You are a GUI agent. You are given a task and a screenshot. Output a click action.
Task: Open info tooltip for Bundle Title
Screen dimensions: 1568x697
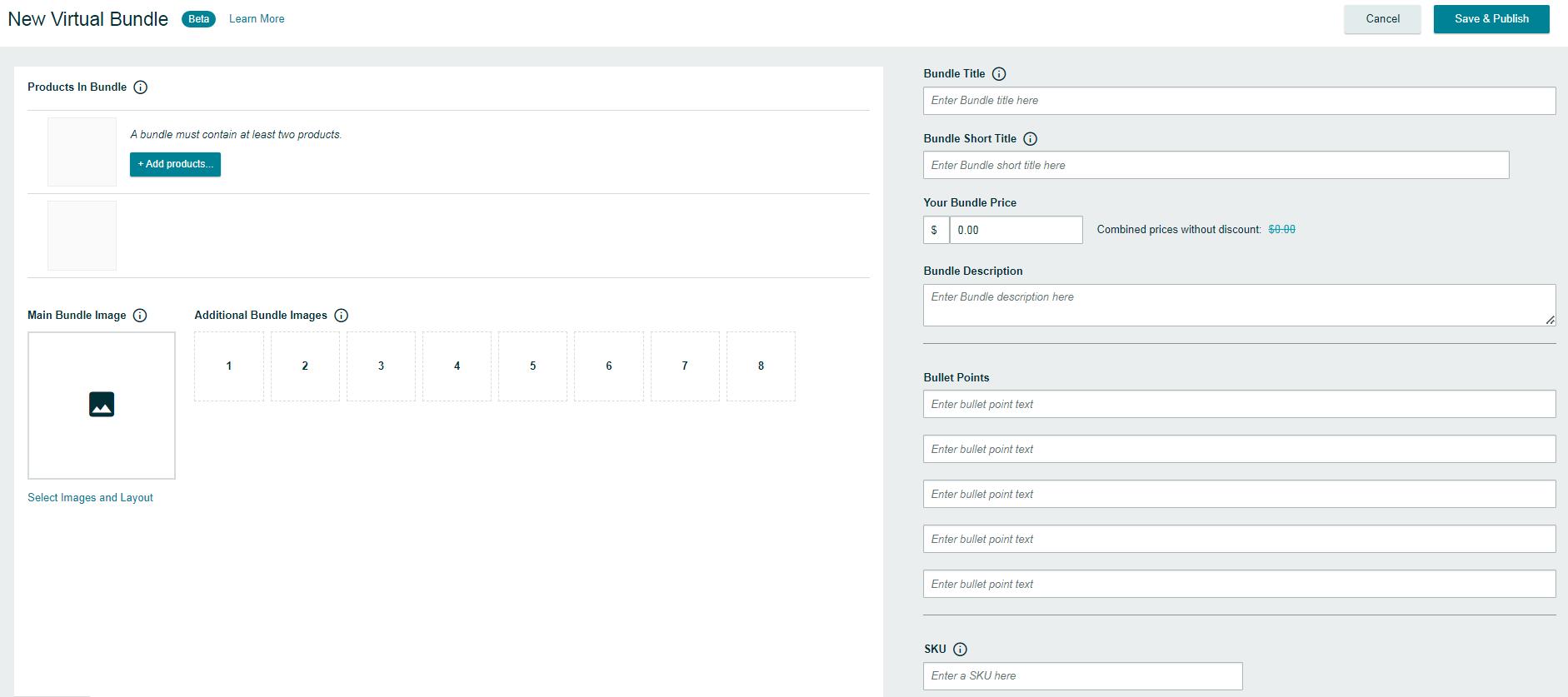pyautogui.click(x=999, y=74)
